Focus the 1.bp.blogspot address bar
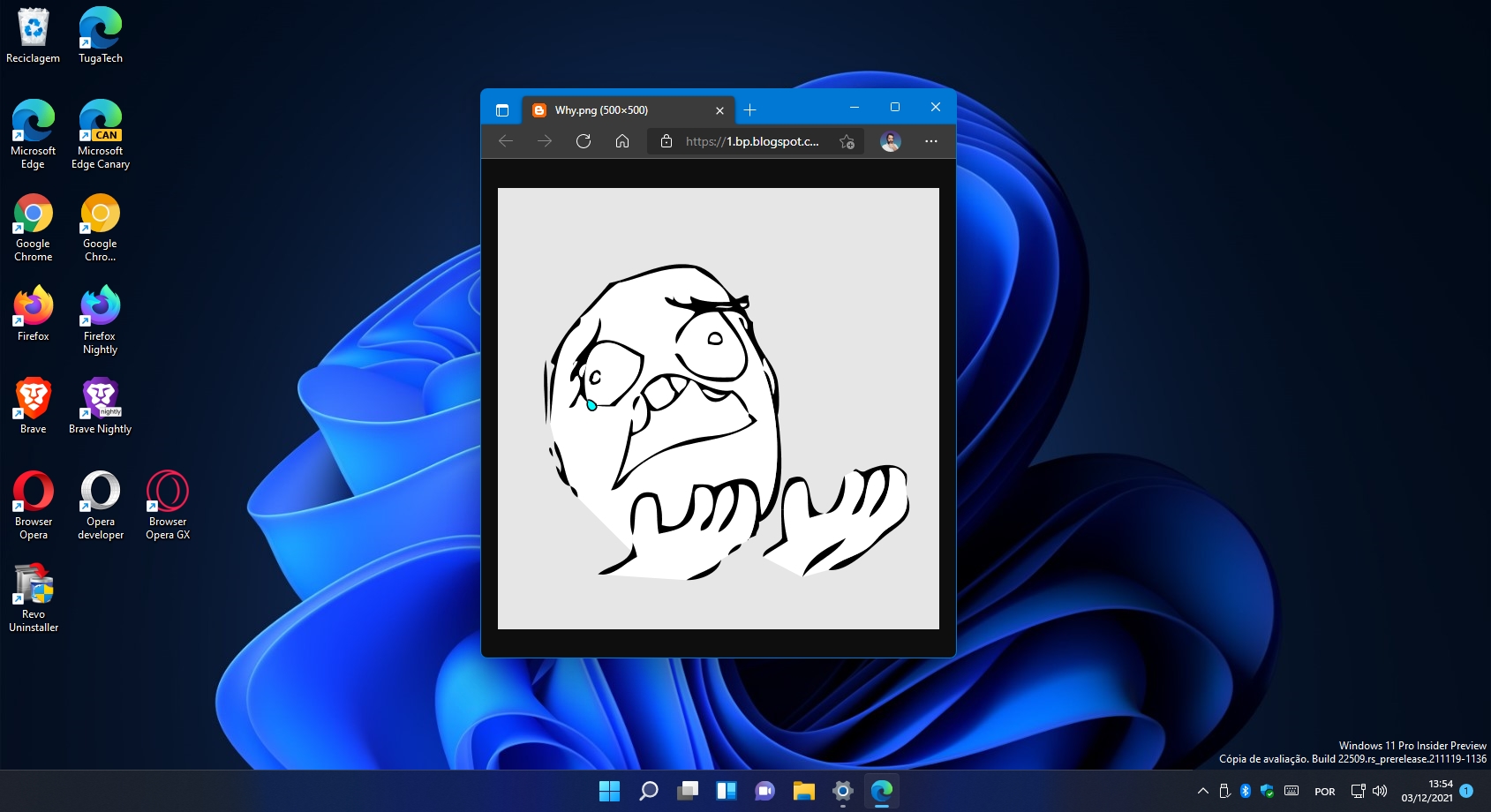 click(752, 141)
